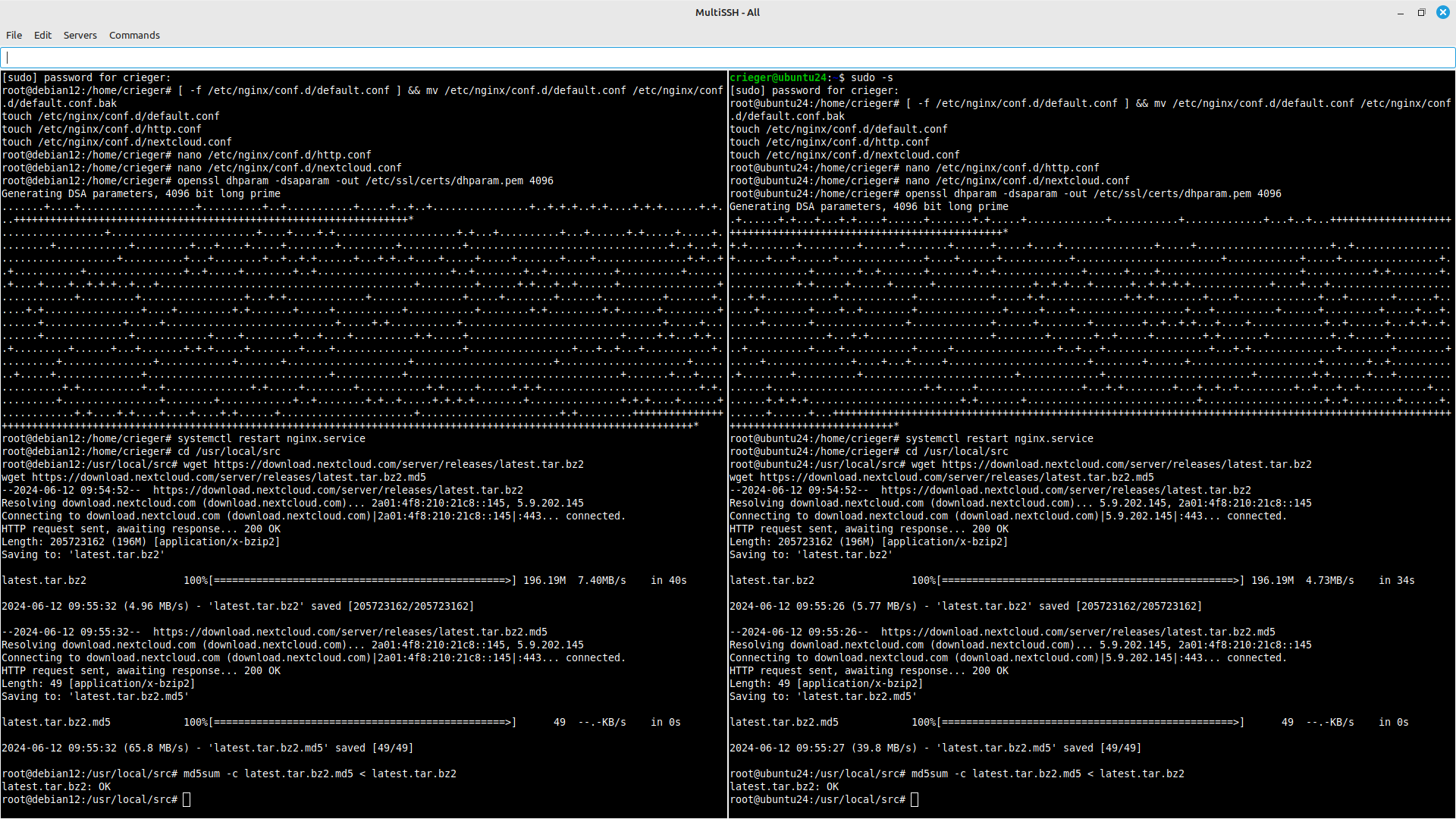The image size is (1456, 819).
Task: Click 'in 34s' download time in ubuntu24 terminal
Action: point(1397,580)
